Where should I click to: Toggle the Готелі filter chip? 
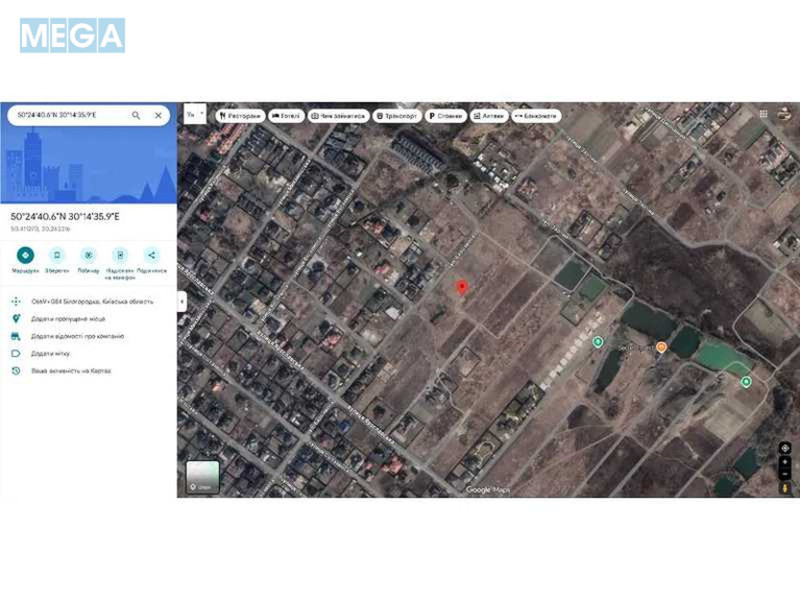[287, 115]
